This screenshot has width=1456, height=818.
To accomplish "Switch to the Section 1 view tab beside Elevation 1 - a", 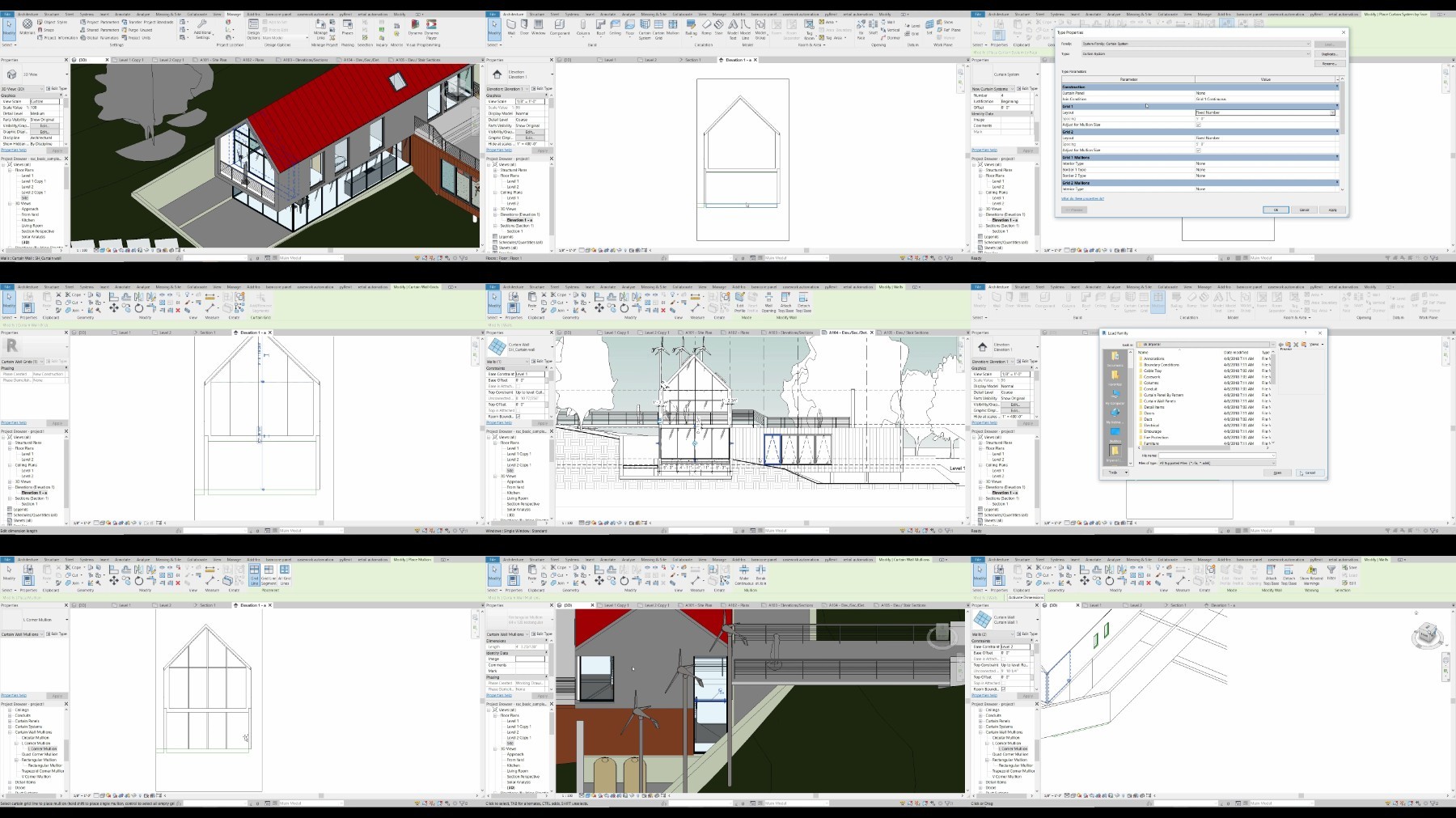I will click(693, 60).
